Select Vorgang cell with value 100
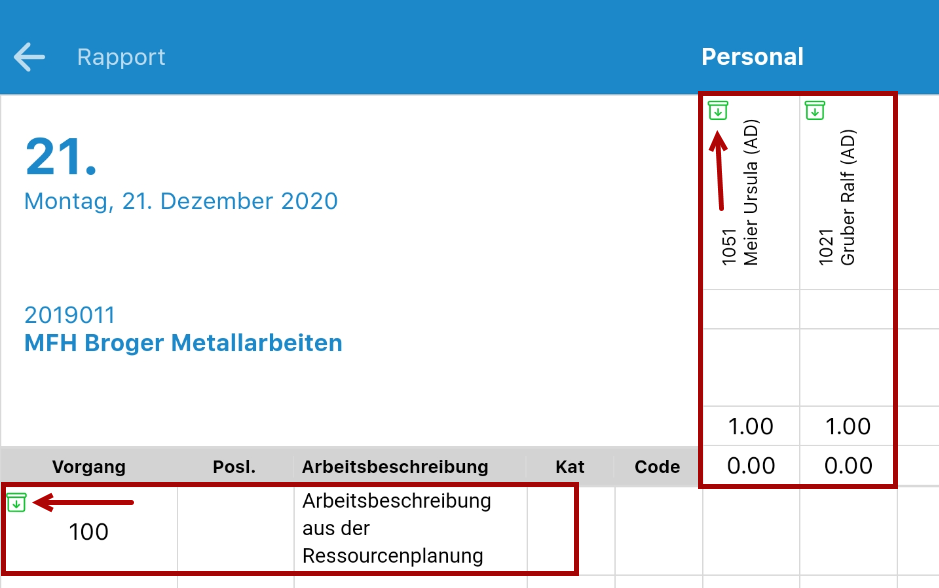This screenshot has width=939, height=588. pyautogui.click(x=89, y=532)
